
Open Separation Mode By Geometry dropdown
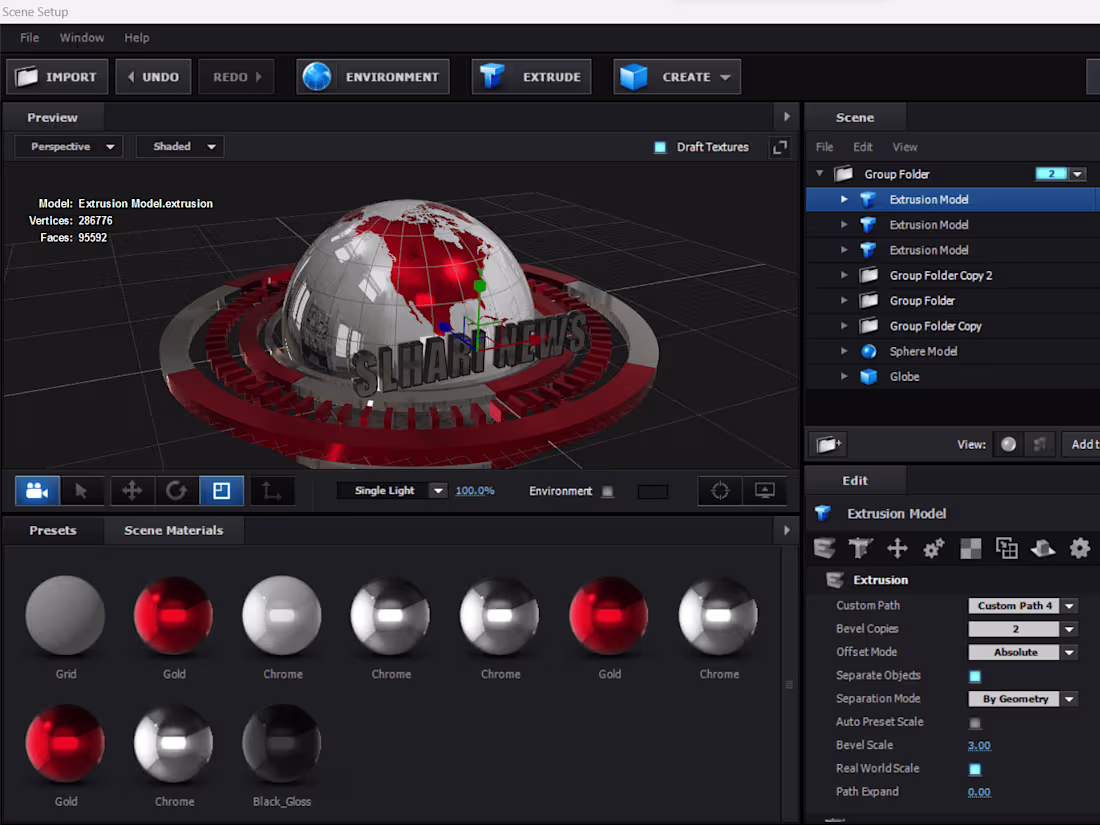point(1069,699)
